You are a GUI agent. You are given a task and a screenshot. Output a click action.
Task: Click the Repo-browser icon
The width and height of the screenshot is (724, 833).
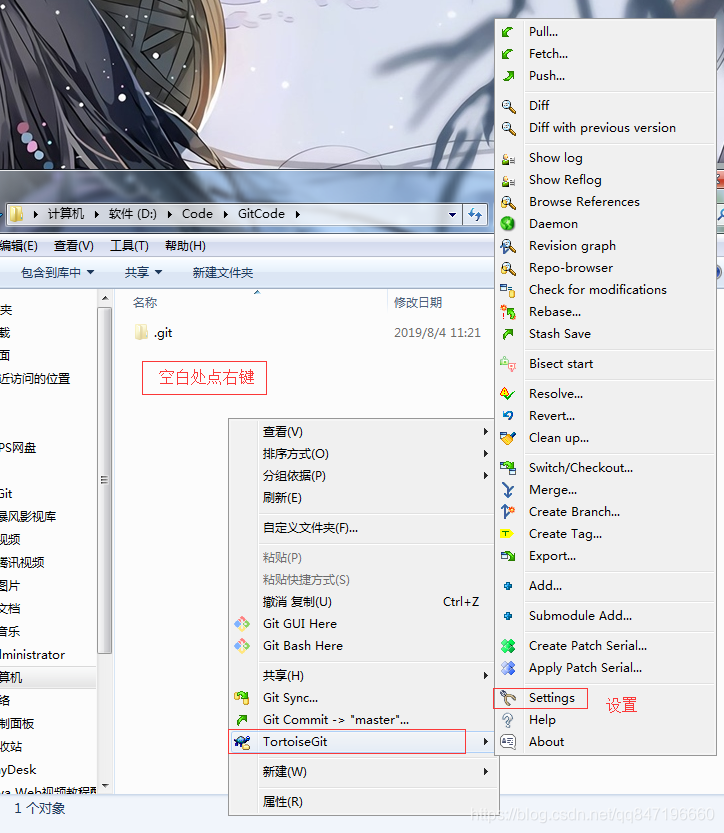(x=508, y=268)
